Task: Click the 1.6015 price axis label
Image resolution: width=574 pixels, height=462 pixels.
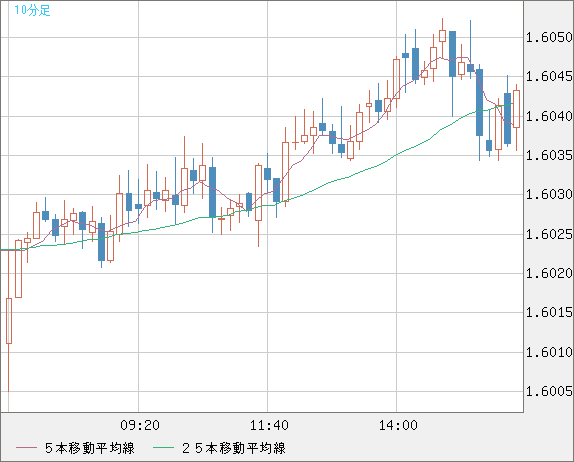Action: [549, 312]
